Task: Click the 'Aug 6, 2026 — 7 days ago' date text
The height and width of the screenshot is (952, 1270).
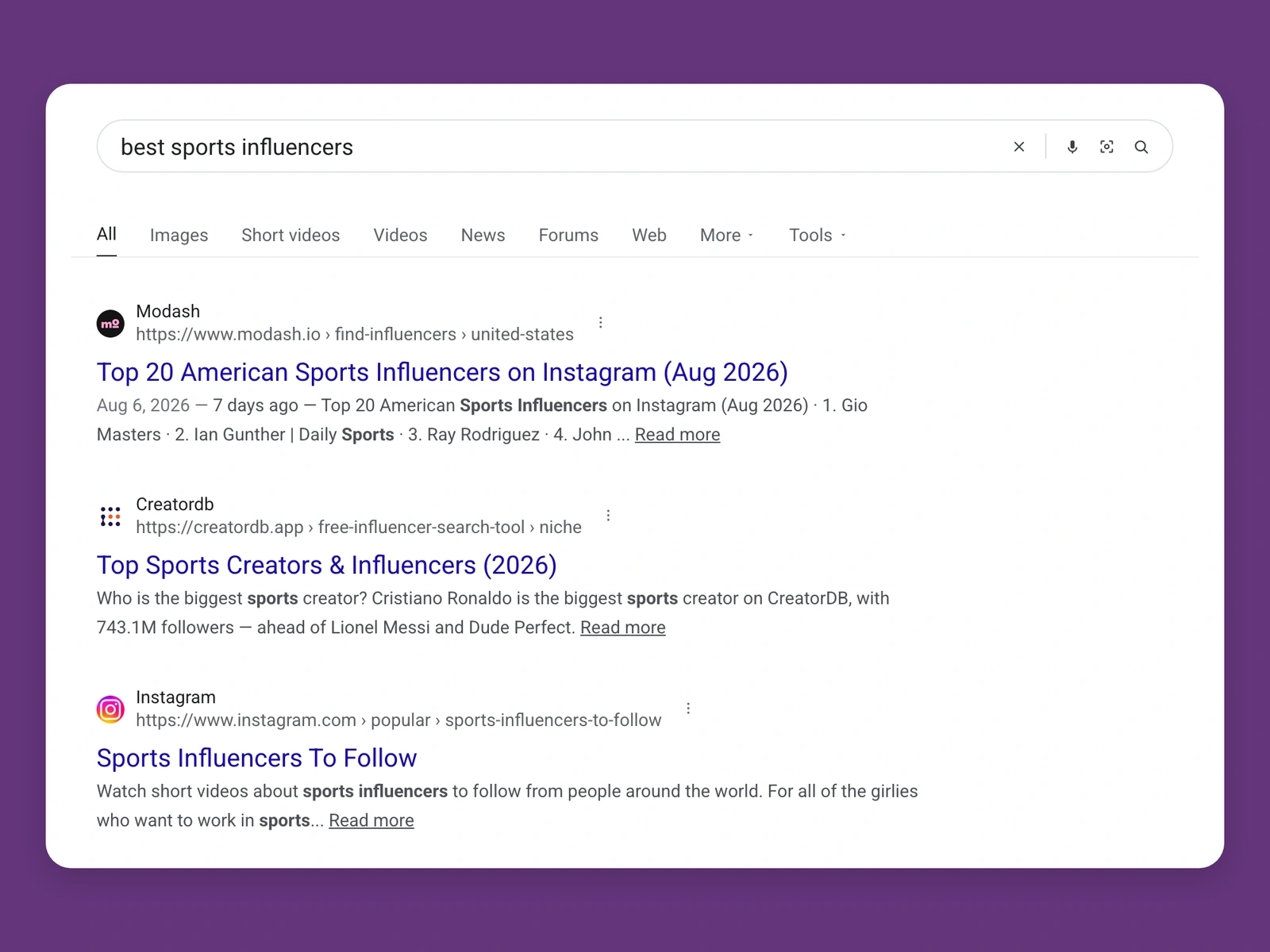Action: (198, 405)
